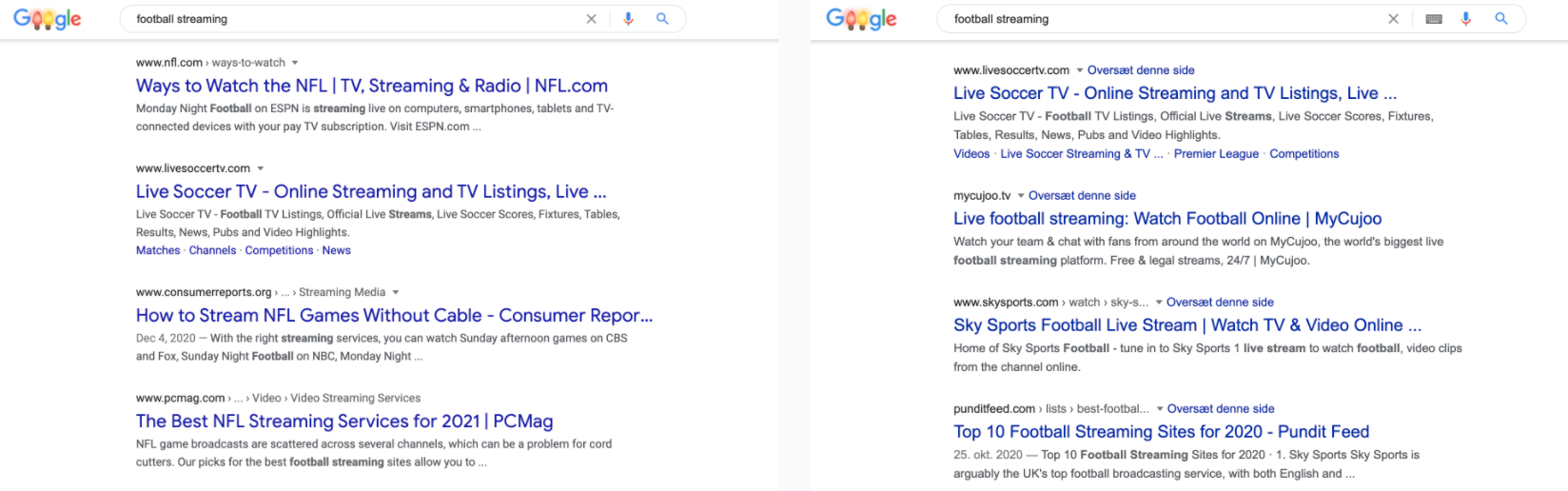Screen dimensions: 1568x491
Task: Click the search magnifier in left window
Action: pyautogui.click(x=662, y=19)
